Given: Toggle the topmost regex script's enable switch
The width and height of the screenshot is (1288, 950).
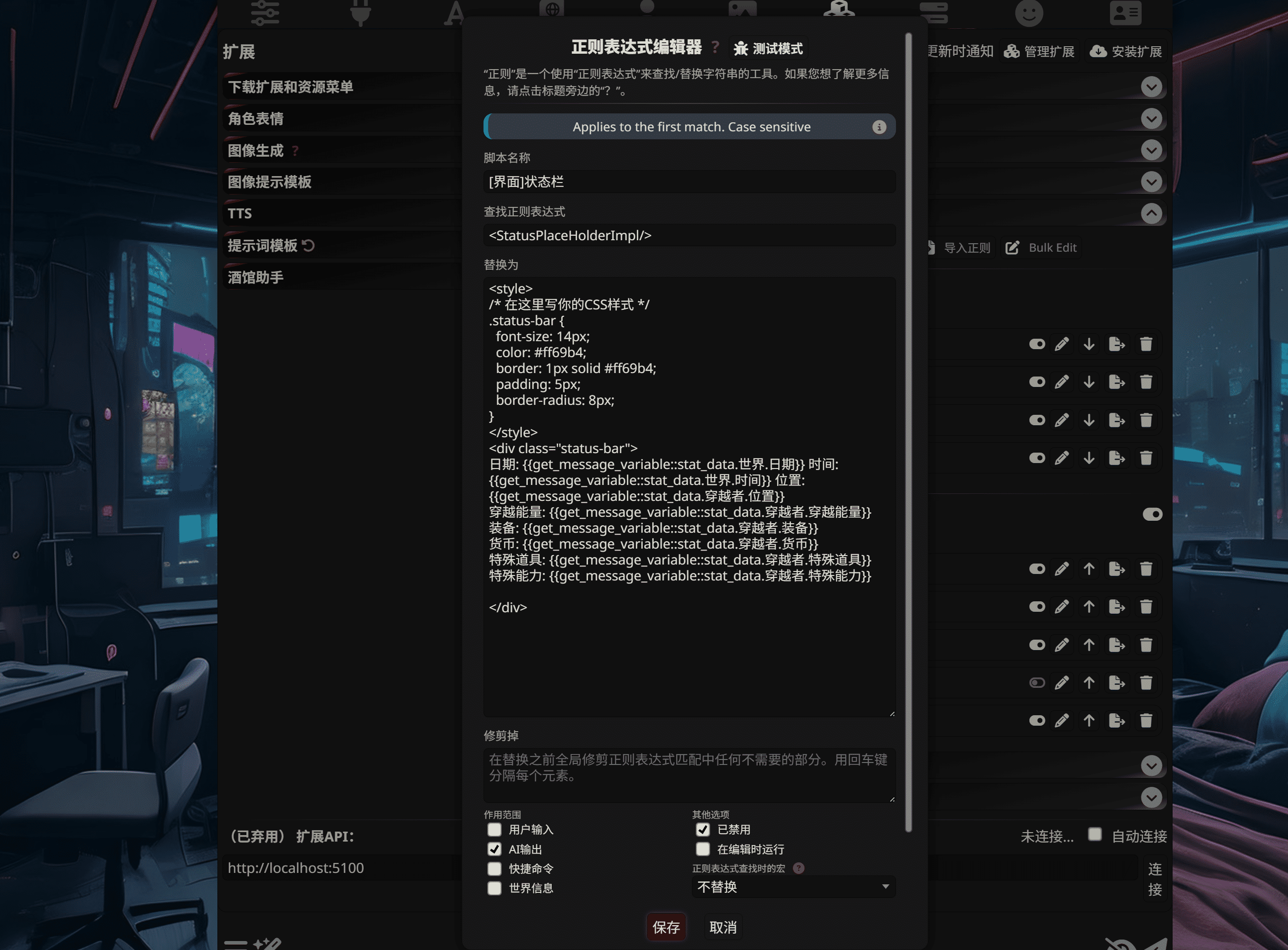Looking at the screenshot, I should (1037, 345).
